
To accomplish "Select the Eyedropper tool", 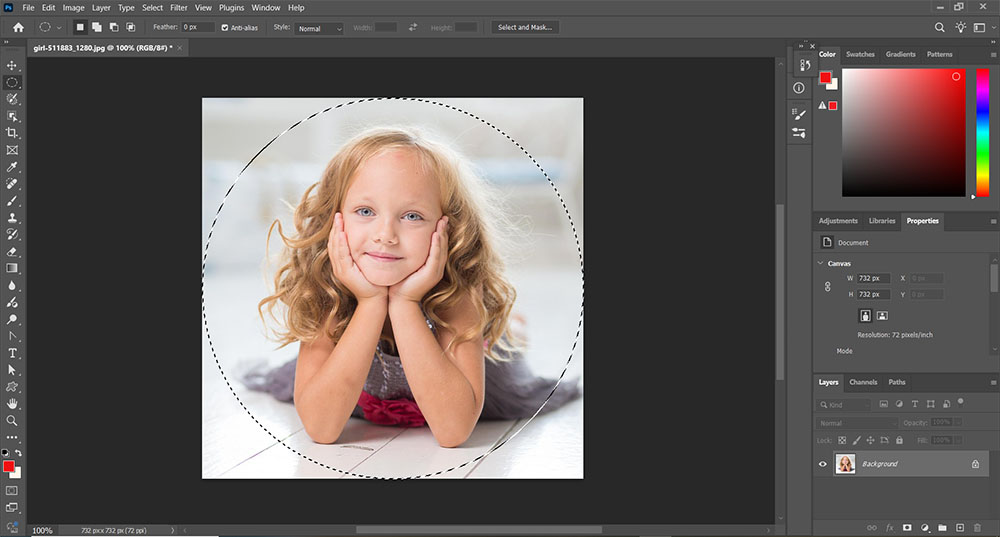I will (x=12, y=167).
